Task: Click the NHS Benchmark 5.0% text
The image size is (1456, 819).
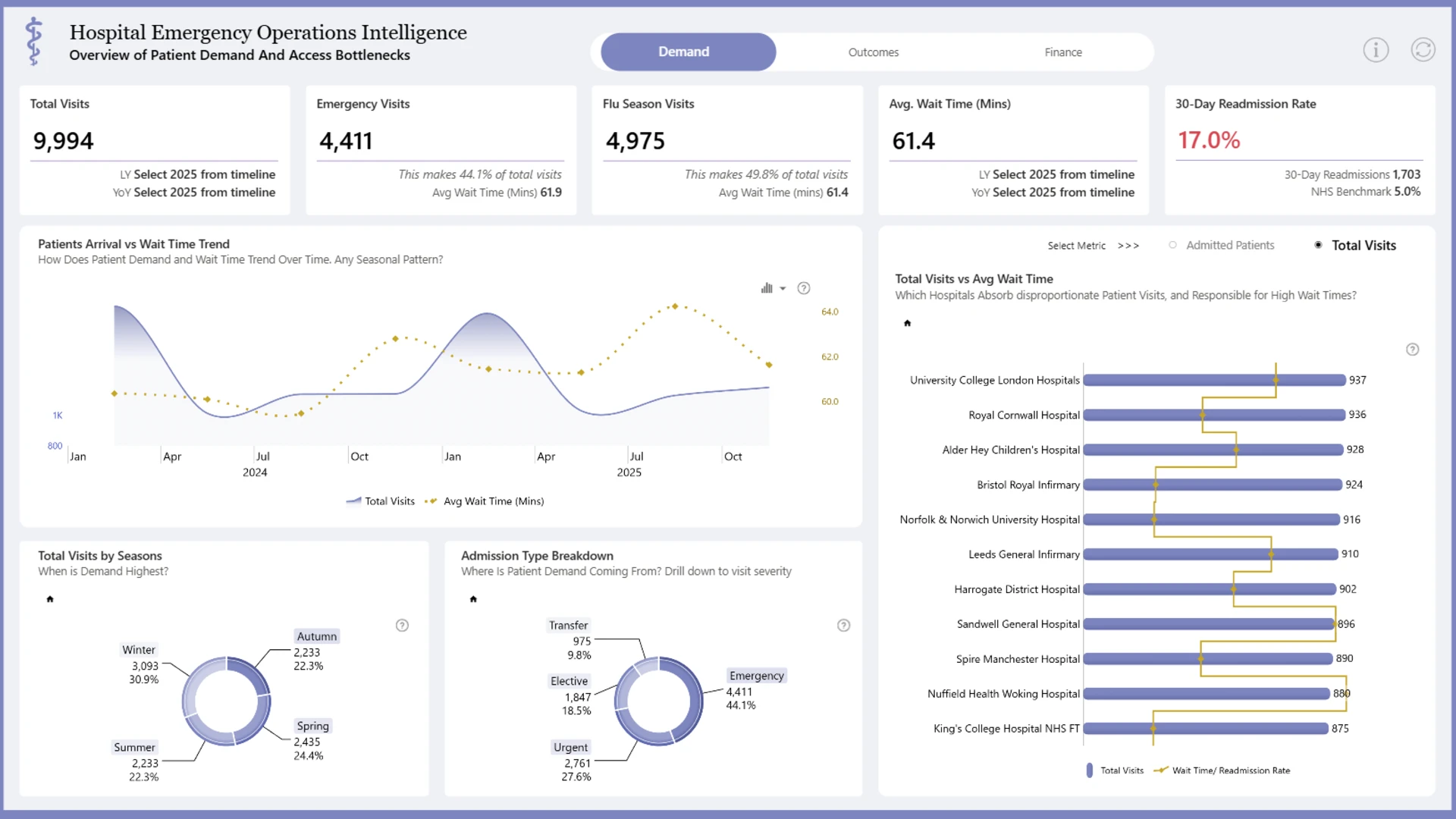Action: coord(1366,192)
